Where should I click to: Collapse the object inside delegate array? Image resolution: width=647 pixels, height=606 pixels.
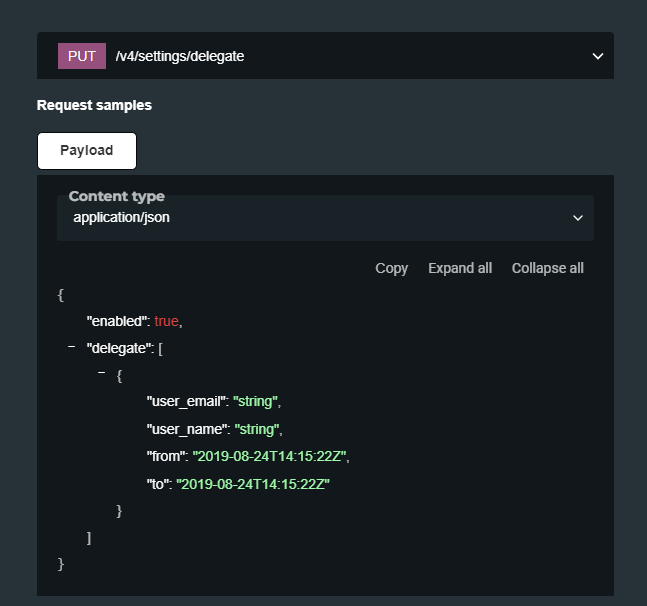pos(102,373)
